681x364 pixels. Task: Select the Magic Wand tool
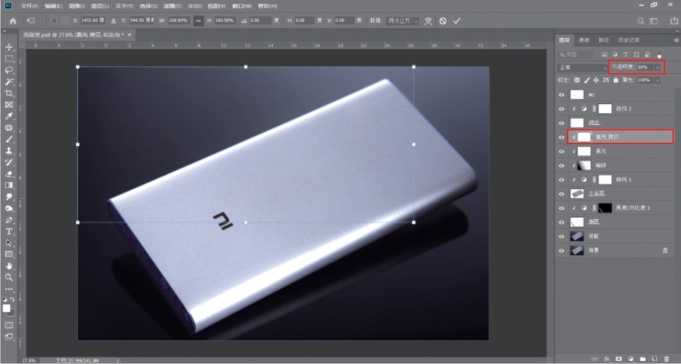click(9, 82)
